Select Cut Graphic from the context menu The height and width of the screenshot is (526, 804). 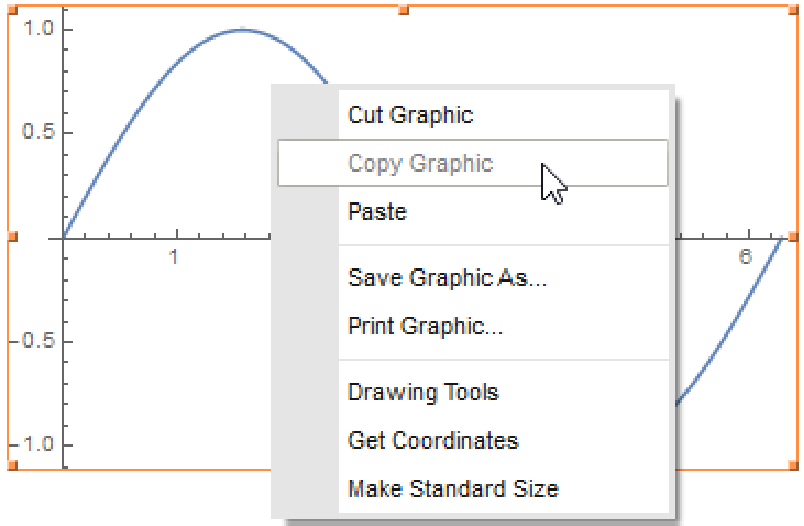410,115
